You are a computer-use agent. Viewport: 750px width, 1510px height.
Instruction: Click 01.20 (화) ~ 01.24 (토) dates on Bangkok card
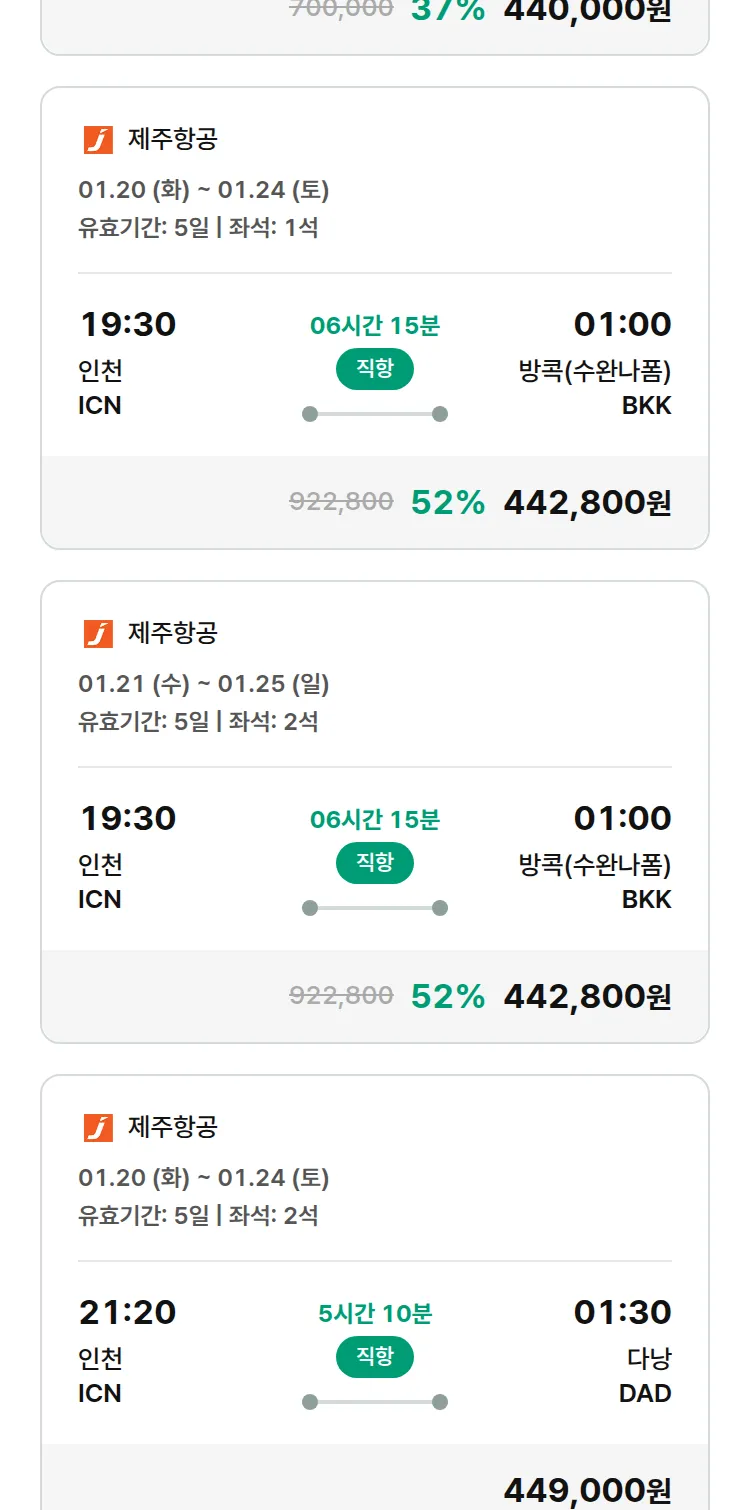click(203, 190)
